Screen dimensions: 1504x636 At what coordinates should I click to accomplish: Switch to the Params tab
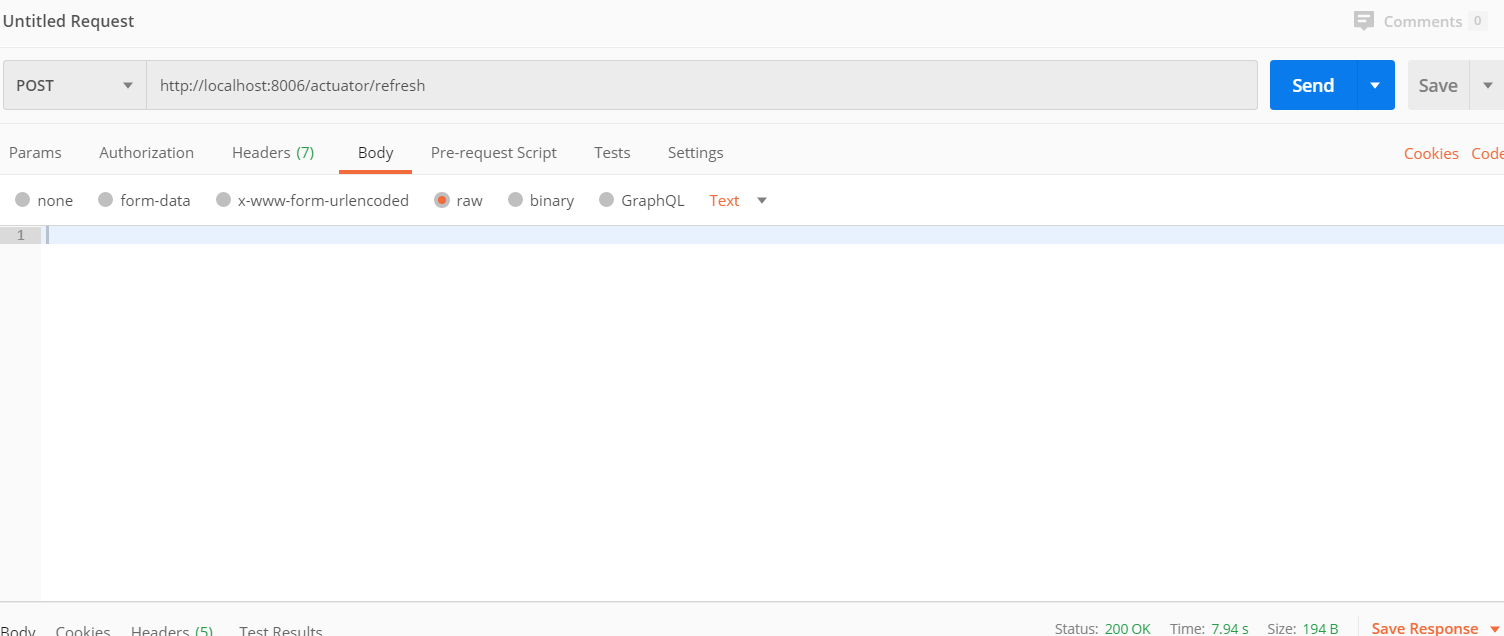(x=35, y=153)
